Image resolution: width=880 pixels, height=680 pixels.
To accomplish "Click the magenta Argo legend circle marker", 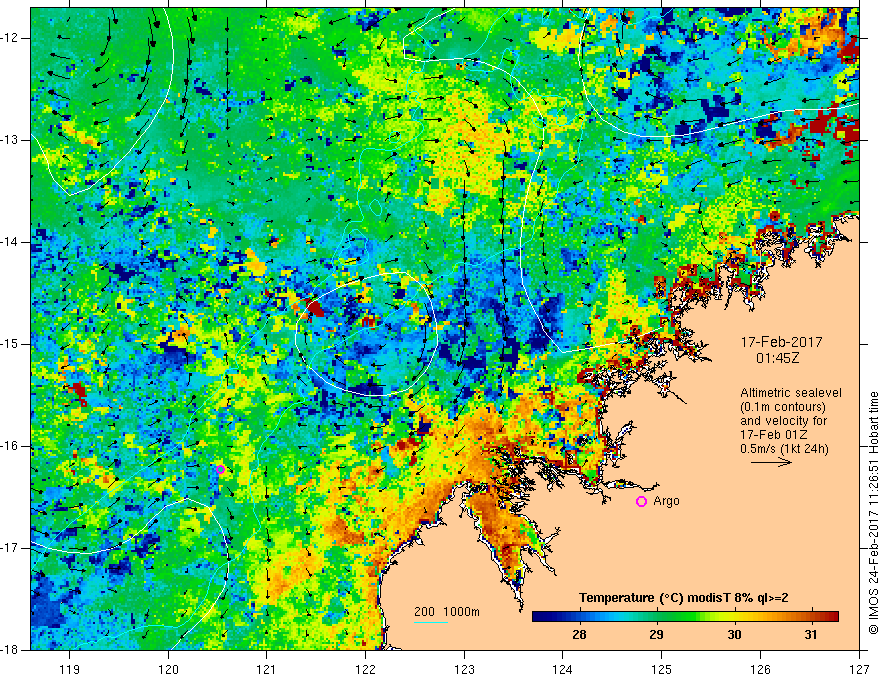I will 641,502.
